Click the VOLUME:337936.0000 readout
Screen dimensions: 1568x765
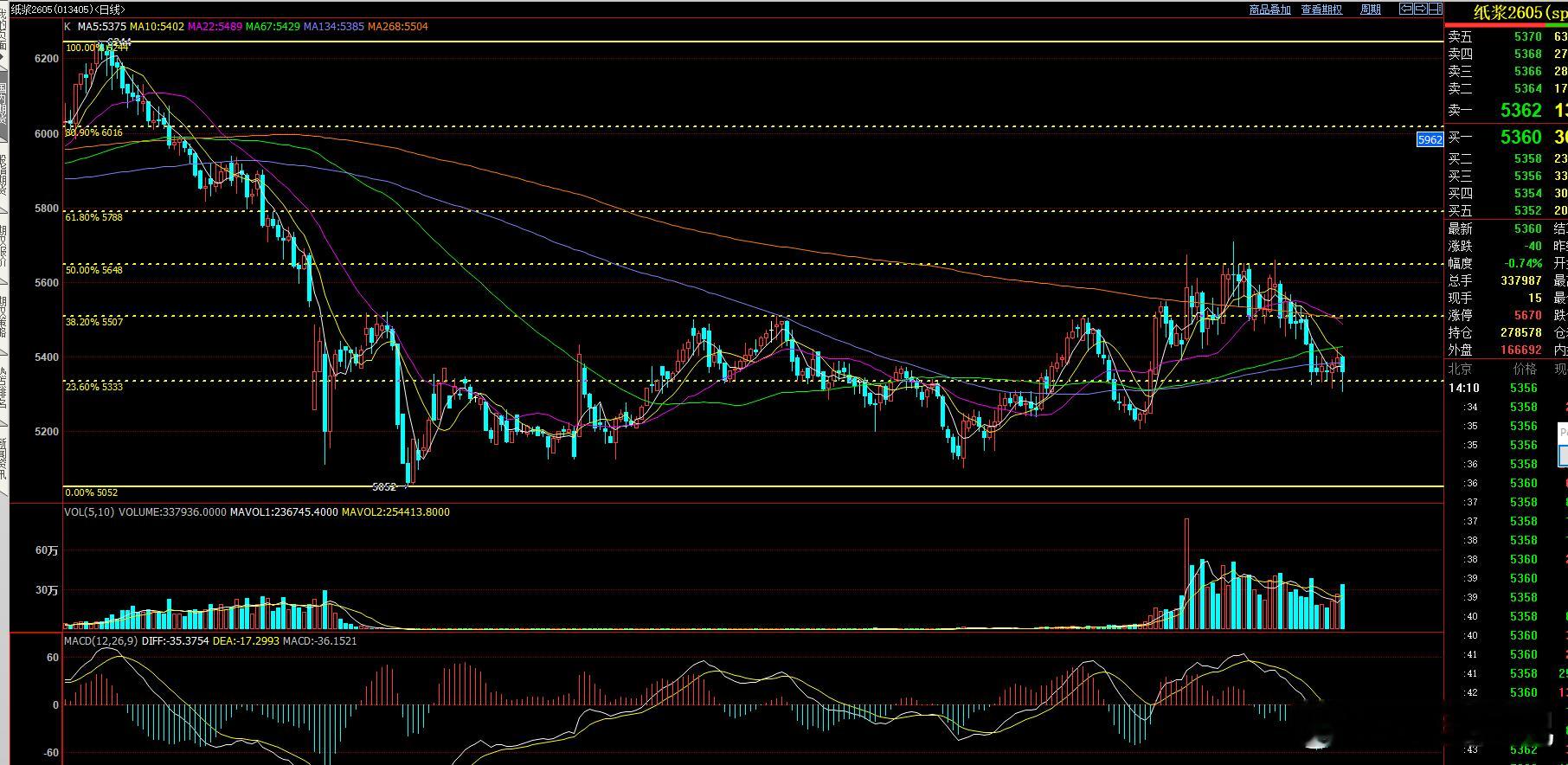tap(172, 512)
